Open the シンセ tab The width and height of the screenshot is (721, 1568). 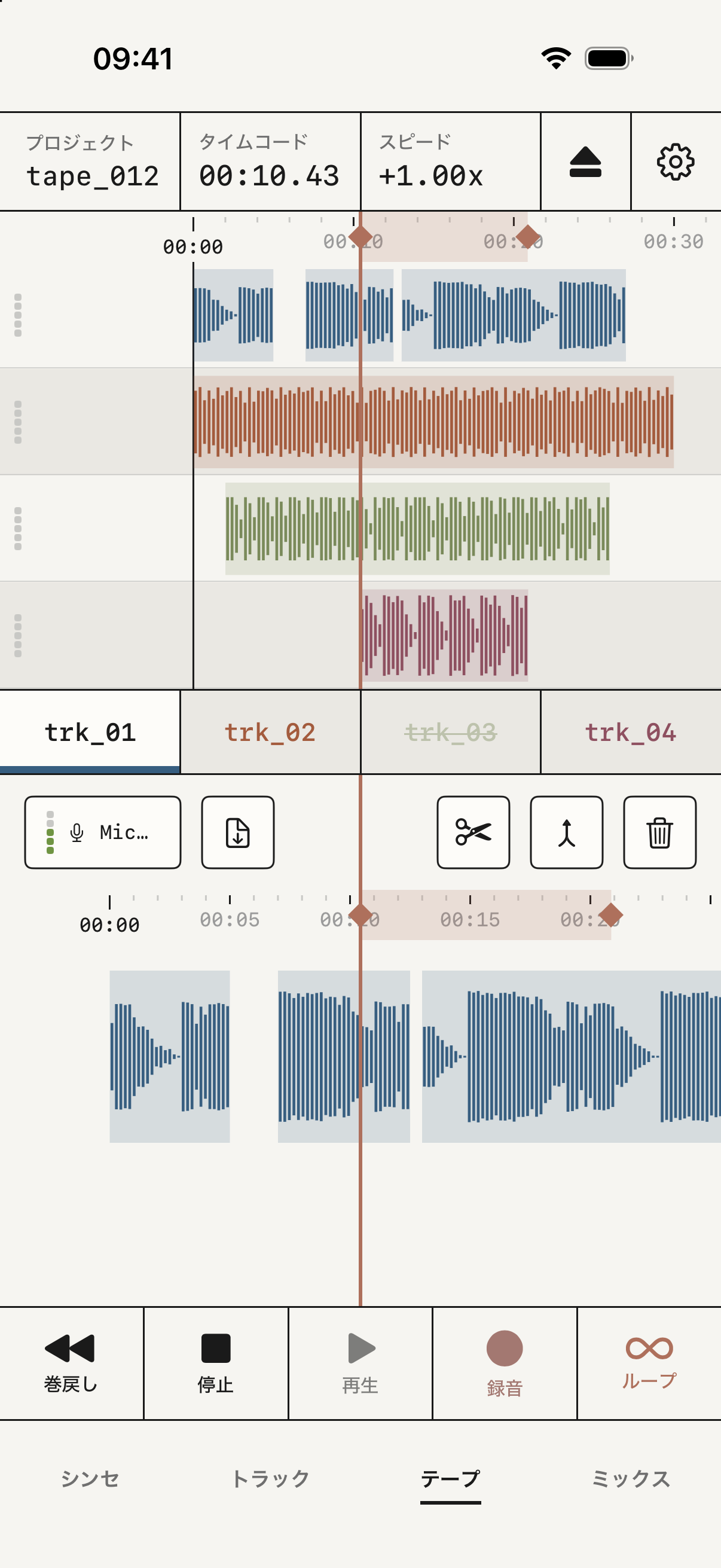point(90,1478)
